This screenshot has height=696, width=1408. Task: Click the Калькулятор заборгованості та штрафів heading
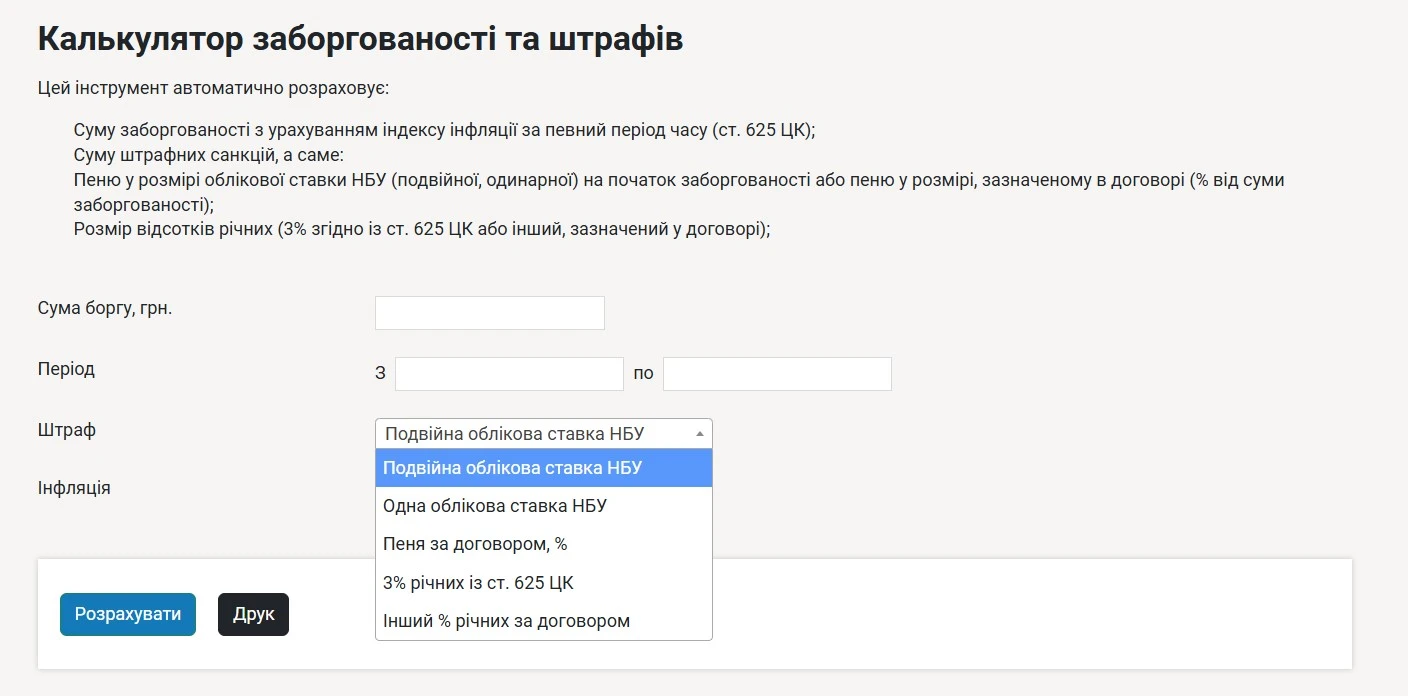[x=360, y=40]
